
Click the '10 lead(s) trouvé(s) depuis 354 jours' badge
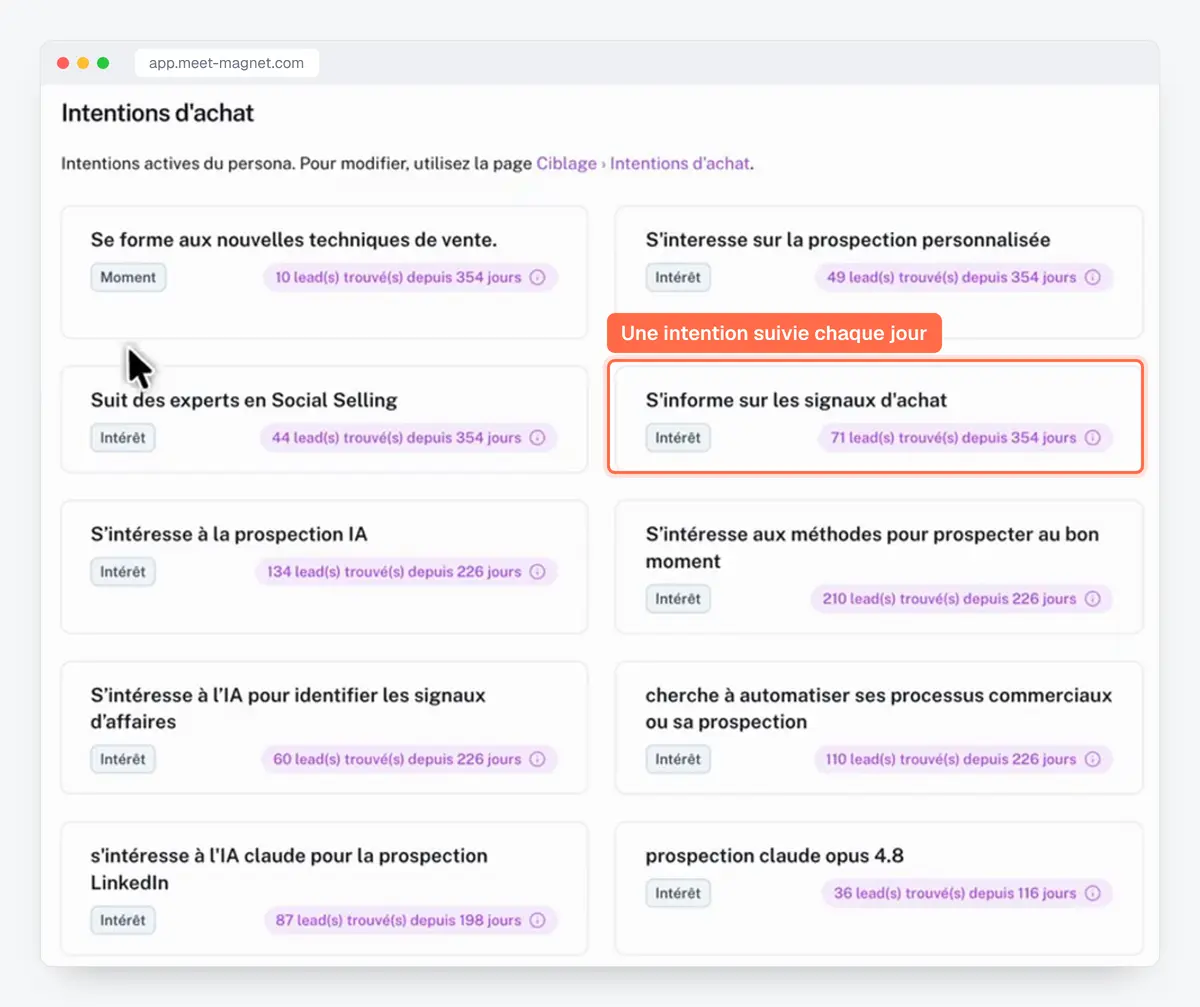pos(410,277)
